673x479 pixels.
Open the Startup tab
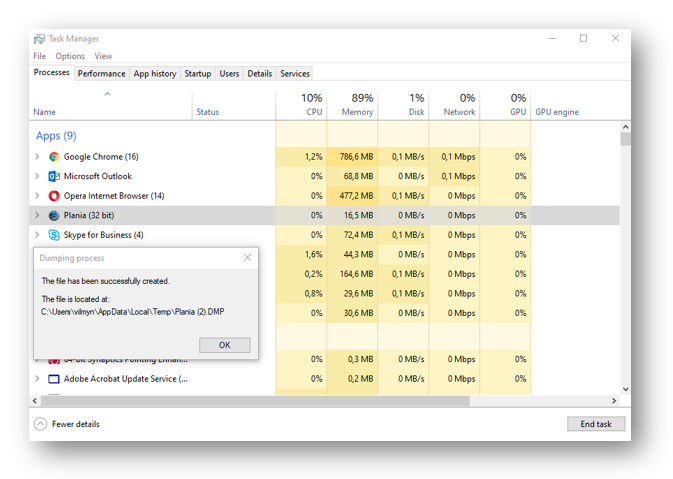coord(198,74)
